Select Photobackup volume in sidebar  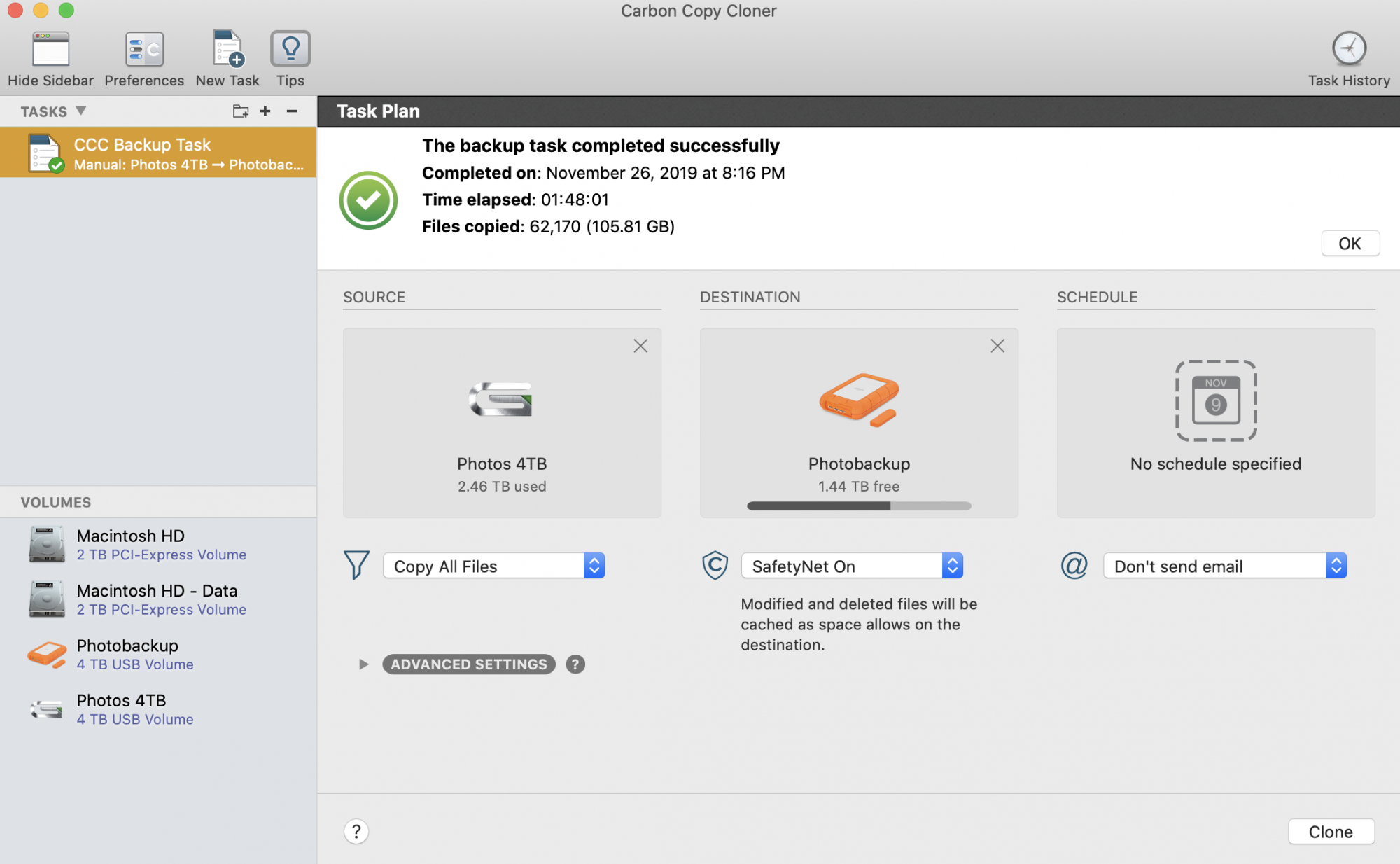(x=158, y=655)
